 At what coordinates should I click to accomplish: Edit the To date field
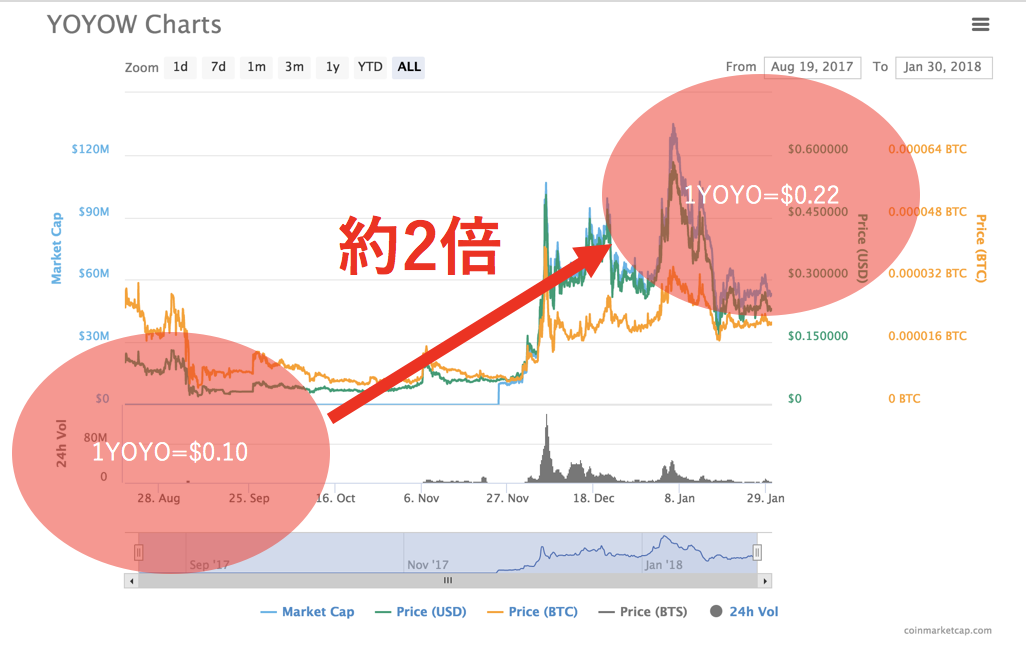pyautogui.click(x=943, y=67)
